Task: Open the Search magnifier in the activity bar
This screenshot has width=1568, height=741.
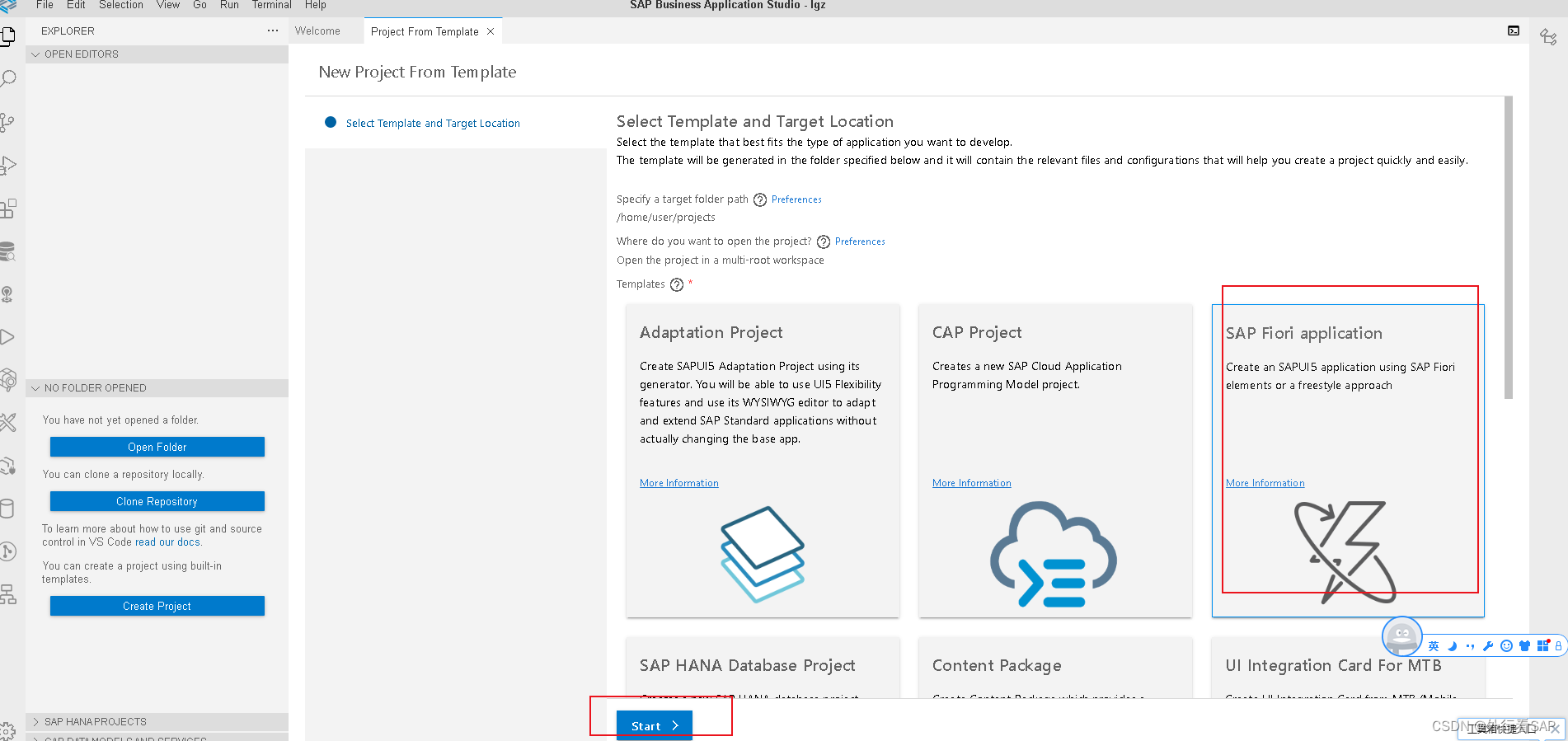Action: [x=8, y=79]
